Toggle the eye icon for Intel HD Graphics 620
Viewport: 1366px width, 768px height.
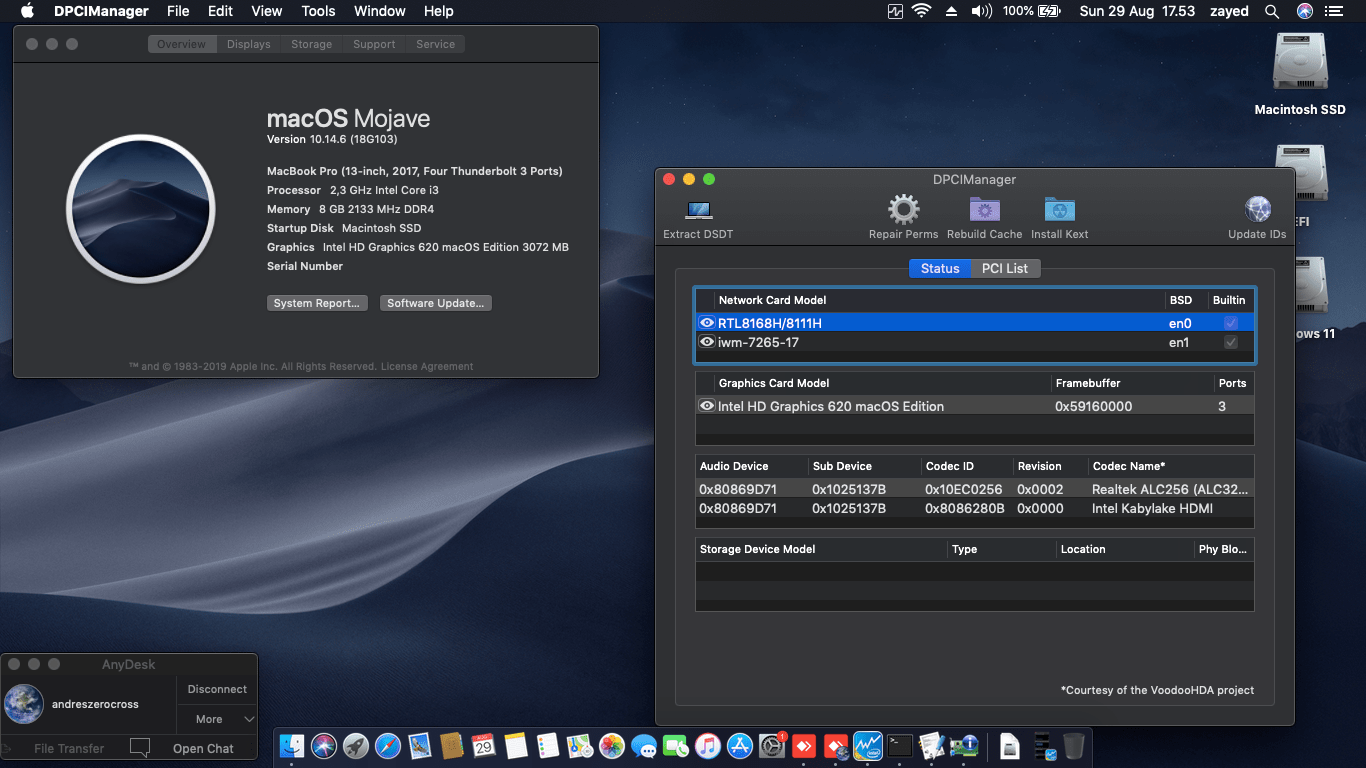[x=707, y=406]
